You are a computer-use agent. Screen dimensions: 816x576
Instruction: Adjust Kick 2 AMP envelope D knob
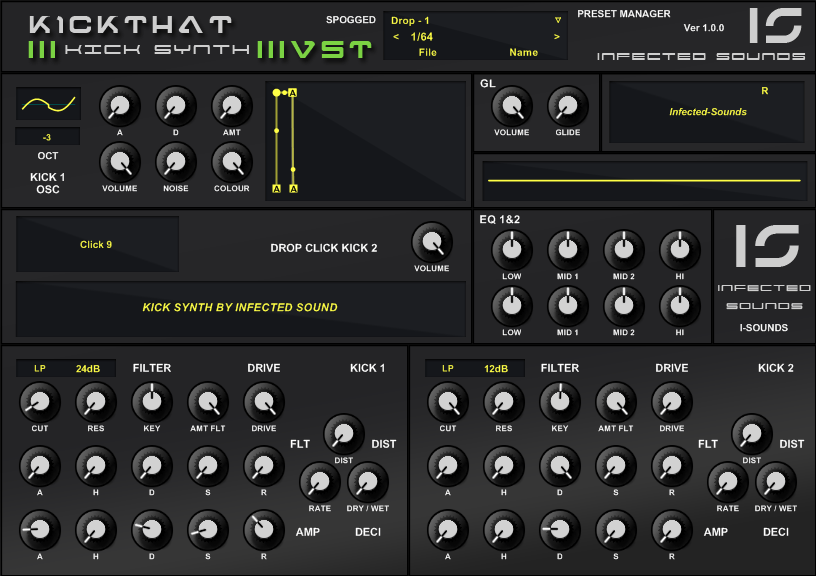click(560, 530)
